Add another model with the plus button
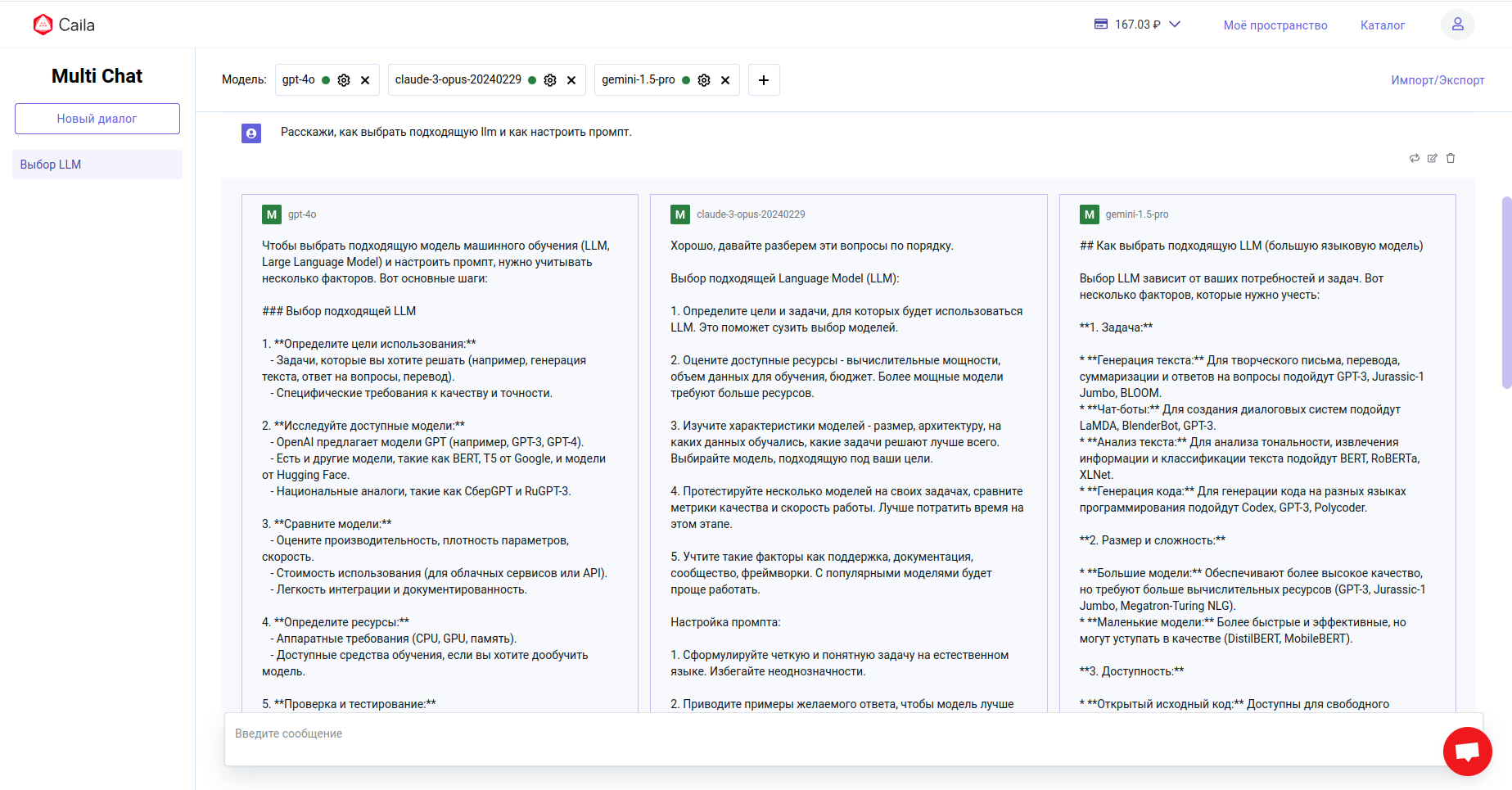This screenshot has height=790, width=1512. [764, 80]
